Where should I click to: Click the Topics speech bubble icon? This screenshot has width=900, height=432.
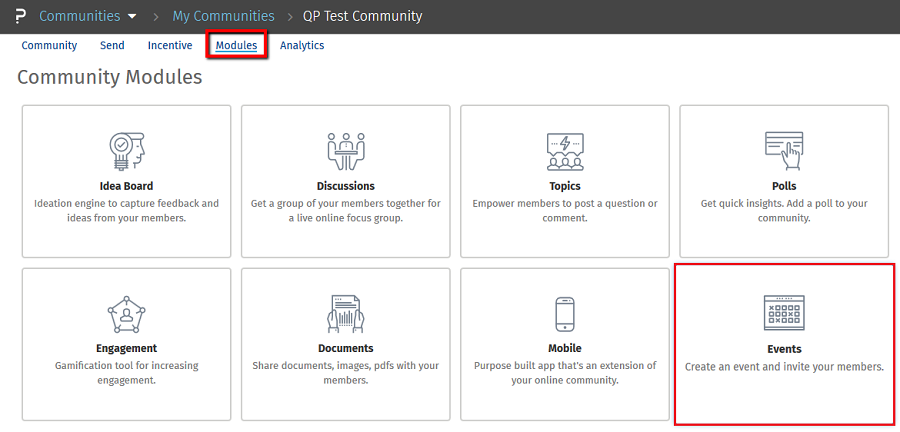[565, 151]
